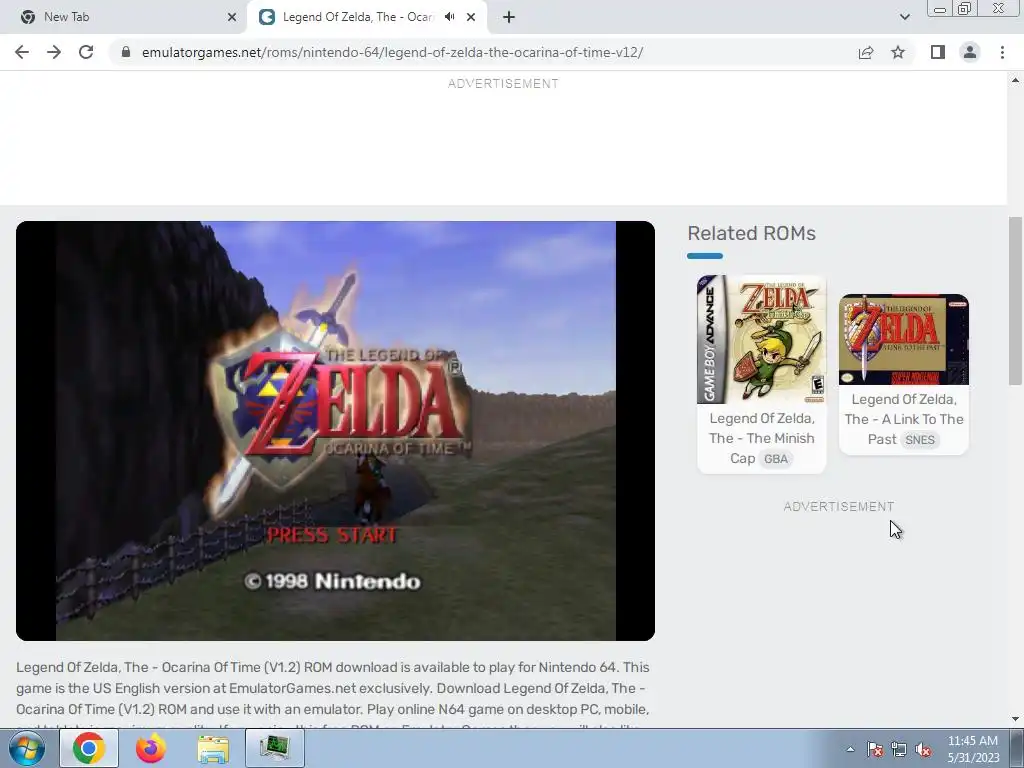Close the New Tab tab

click(x=232, y=17)
